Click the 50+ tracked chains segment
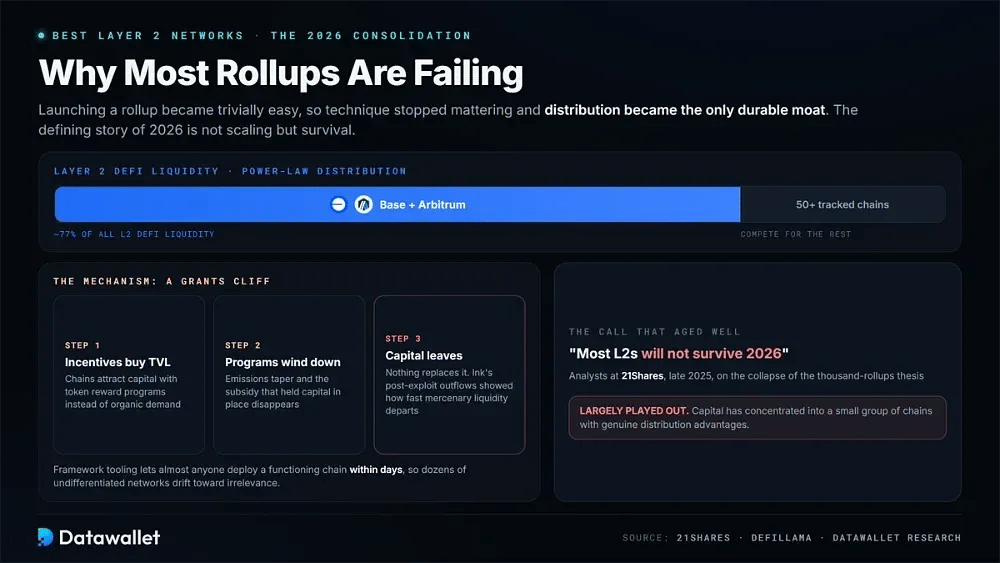The image size is (1000, 563). pos(842,204)
